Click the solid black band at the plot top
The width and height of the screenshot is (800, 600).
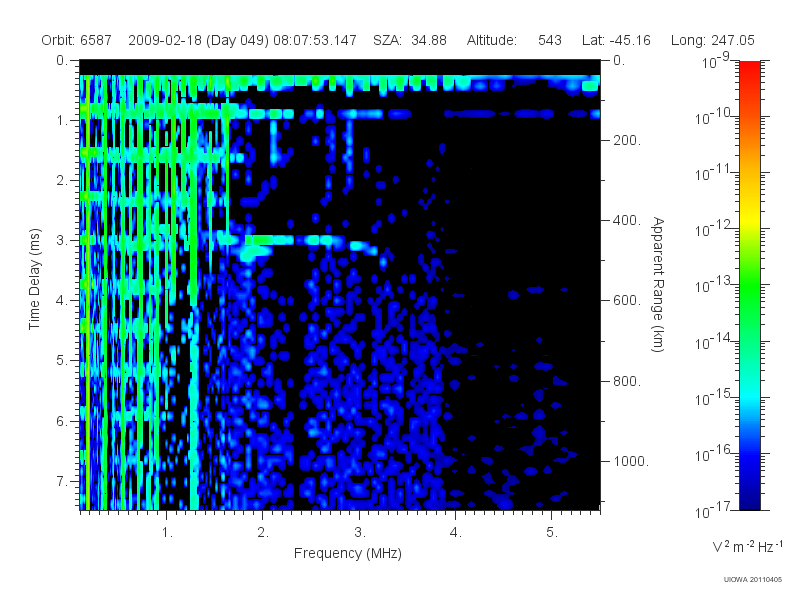pyautogui.click(x=340, y=67)
